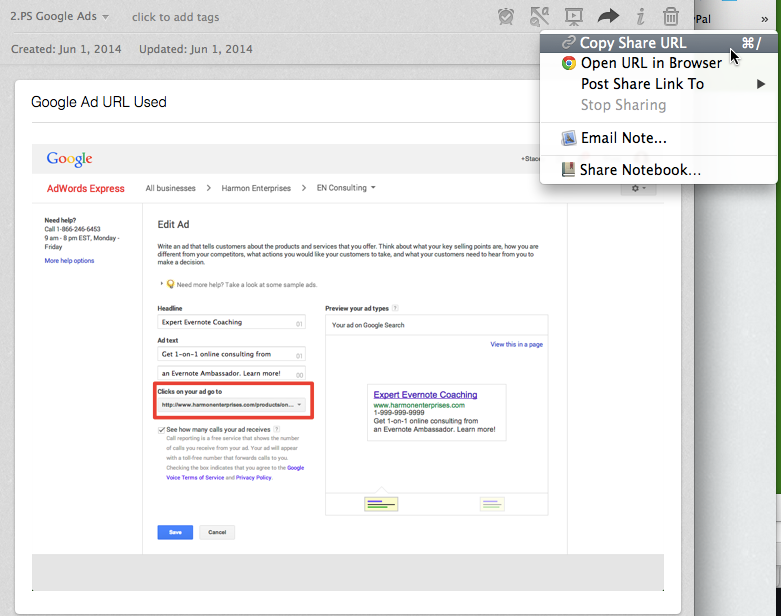The image size is (781, 616).
Task: Click the Google Ad URL Used note title
Action: coord(99,102)
